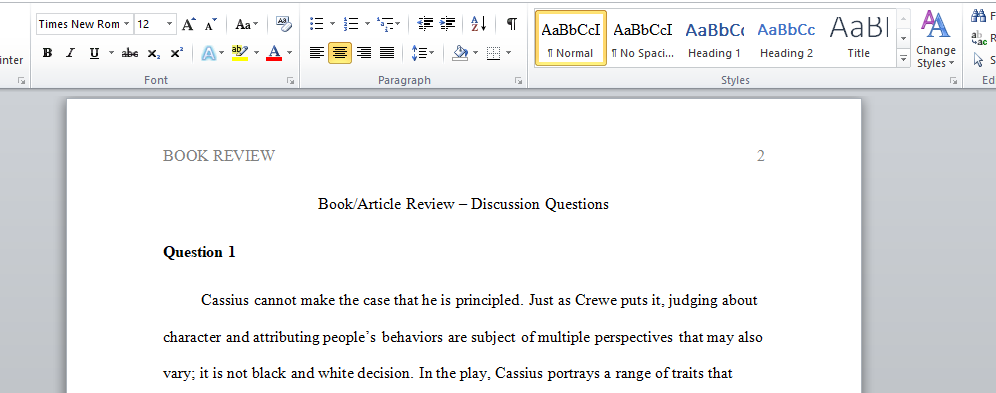996x393 pixels.
Task: Click the Find binoculars icon
Action: click(978, 17)
